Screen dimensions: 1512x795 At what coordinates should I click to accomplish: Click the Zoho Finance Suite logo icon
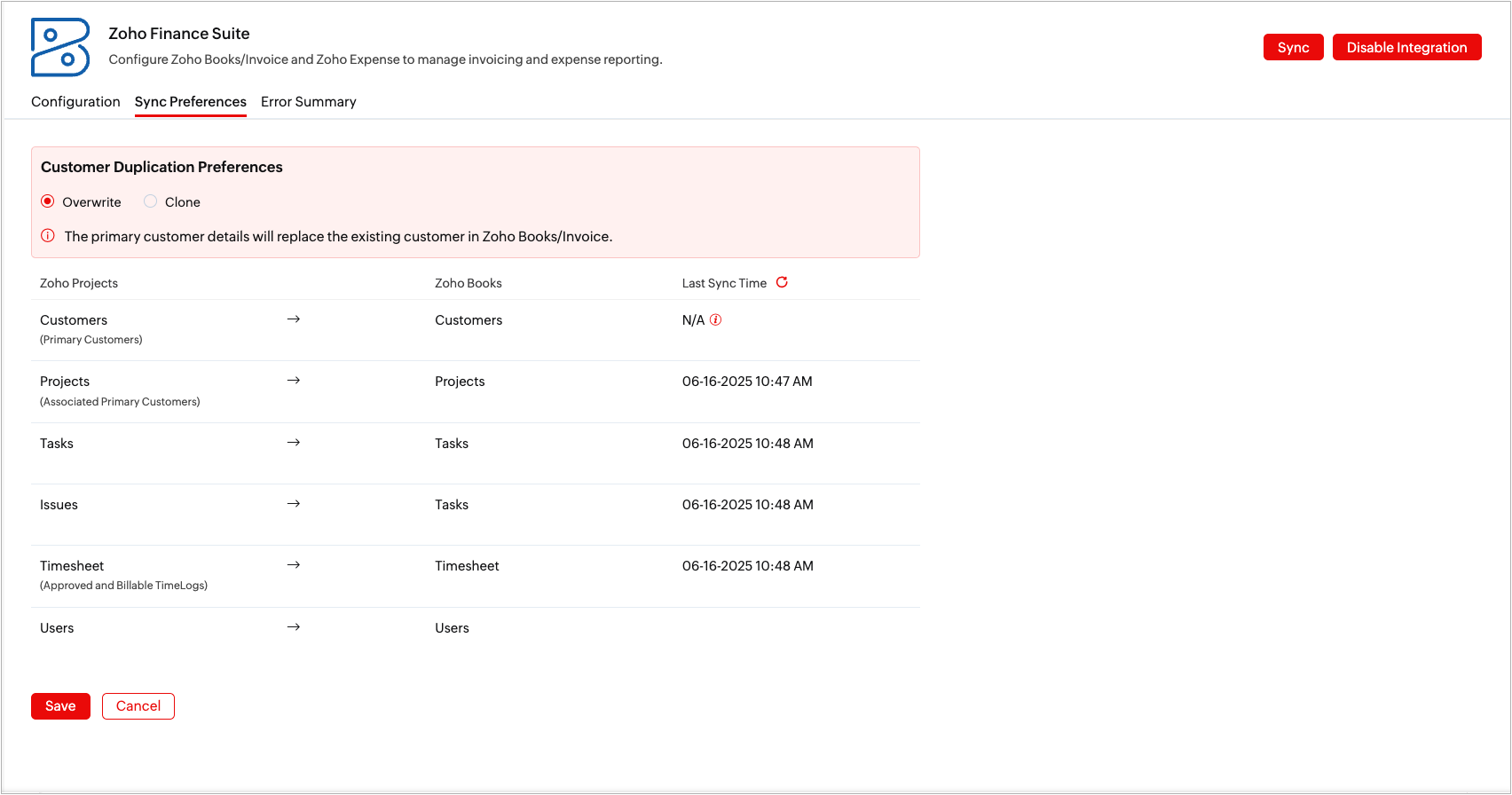click(x=60, y=47)
